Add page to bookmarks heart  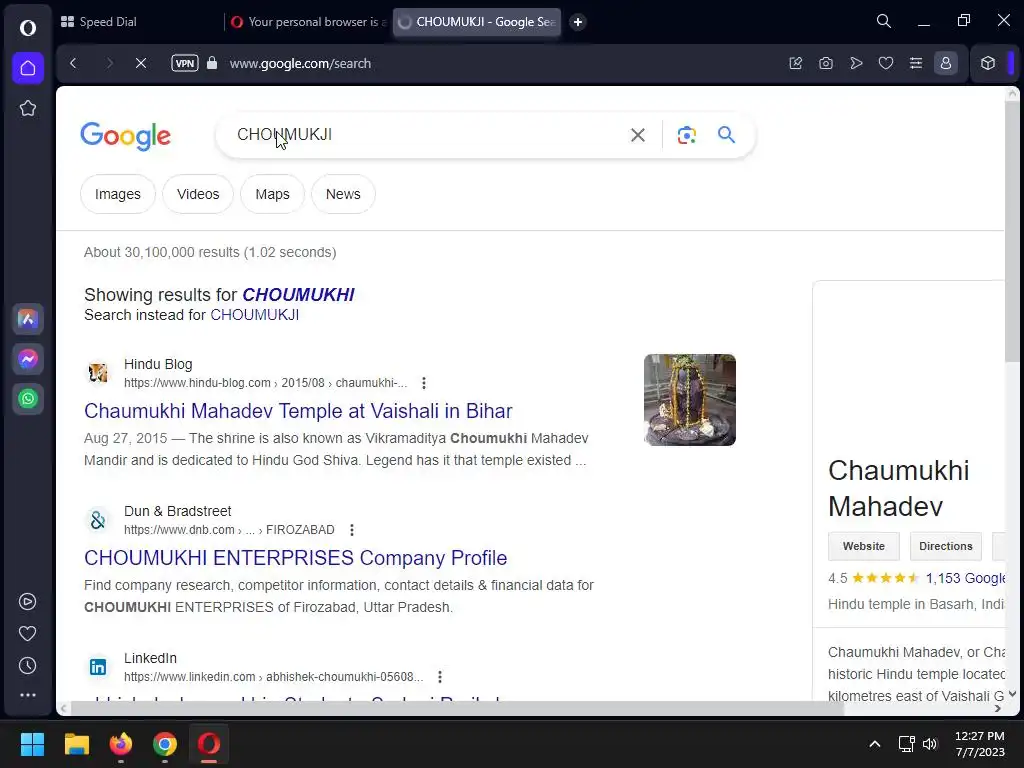[886, 63]
